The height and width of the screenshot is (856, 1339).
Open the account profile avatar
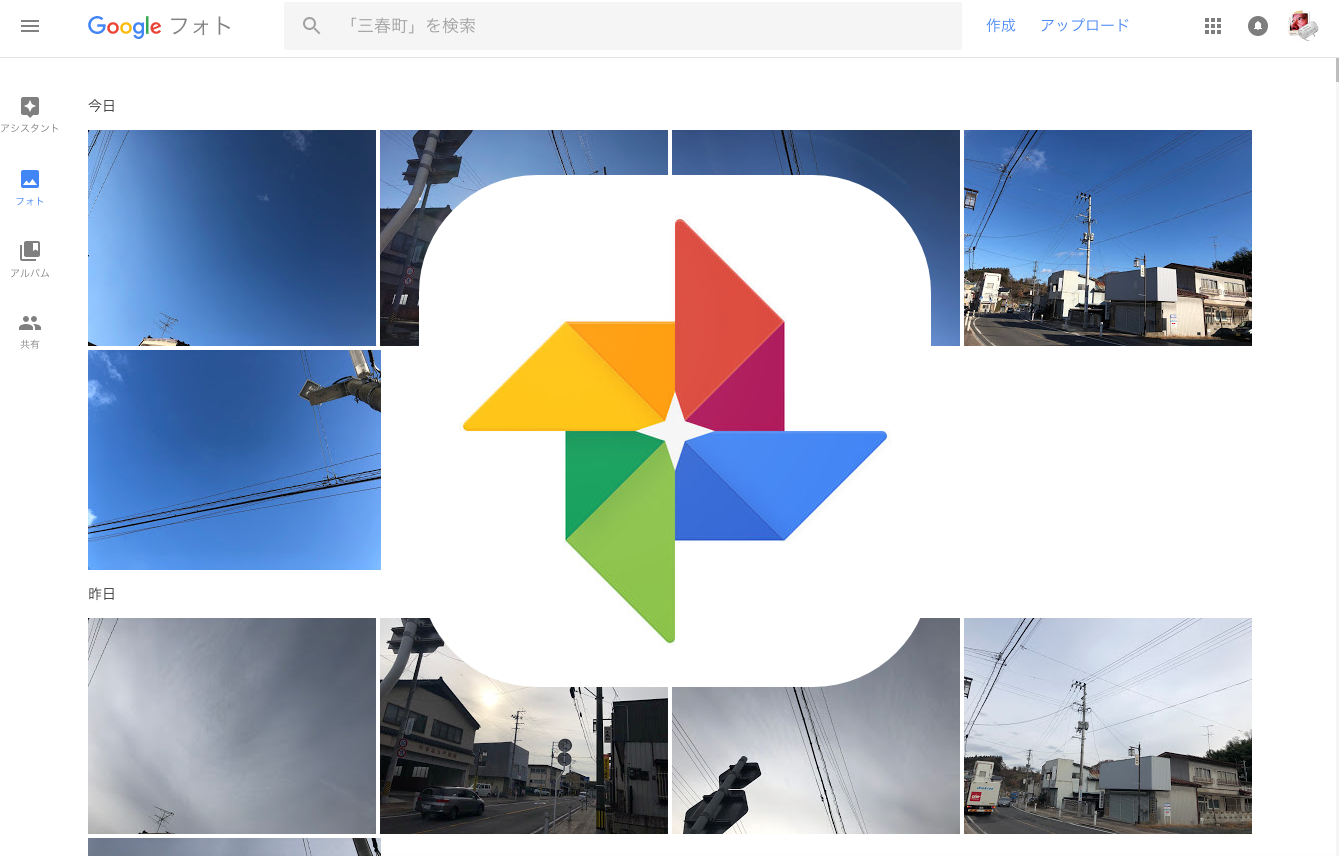(x=1303, y=26)
